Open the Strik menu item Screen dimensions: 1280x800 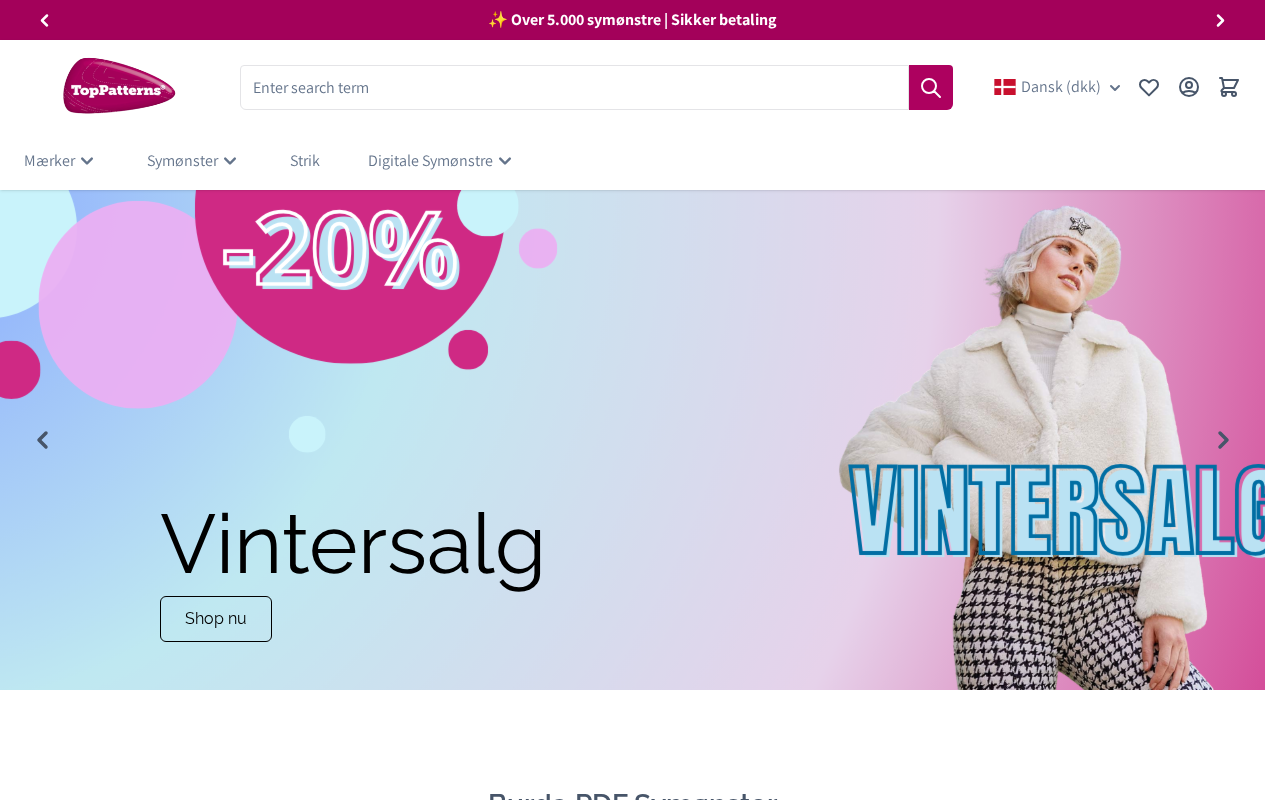click(305, 161)
